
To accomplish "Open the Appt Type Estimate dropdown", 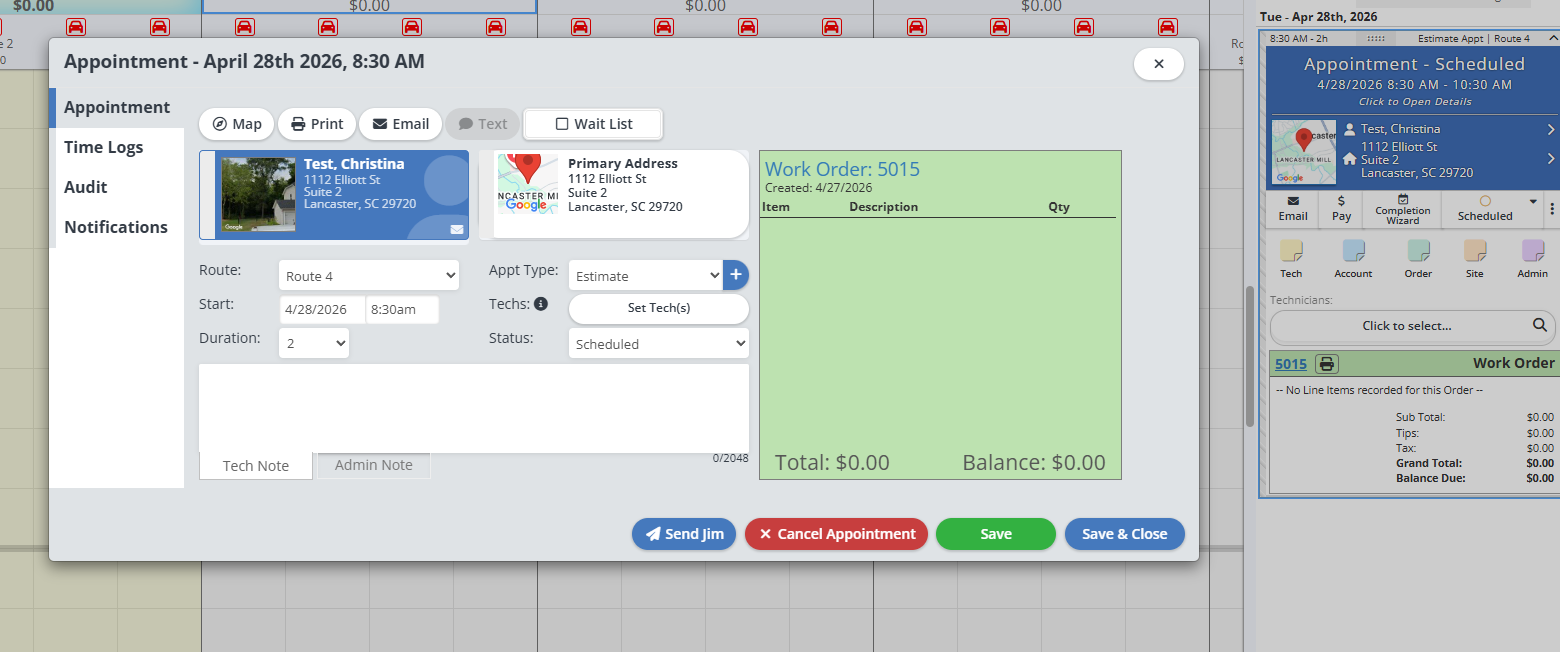I will (x=645, y=276).
